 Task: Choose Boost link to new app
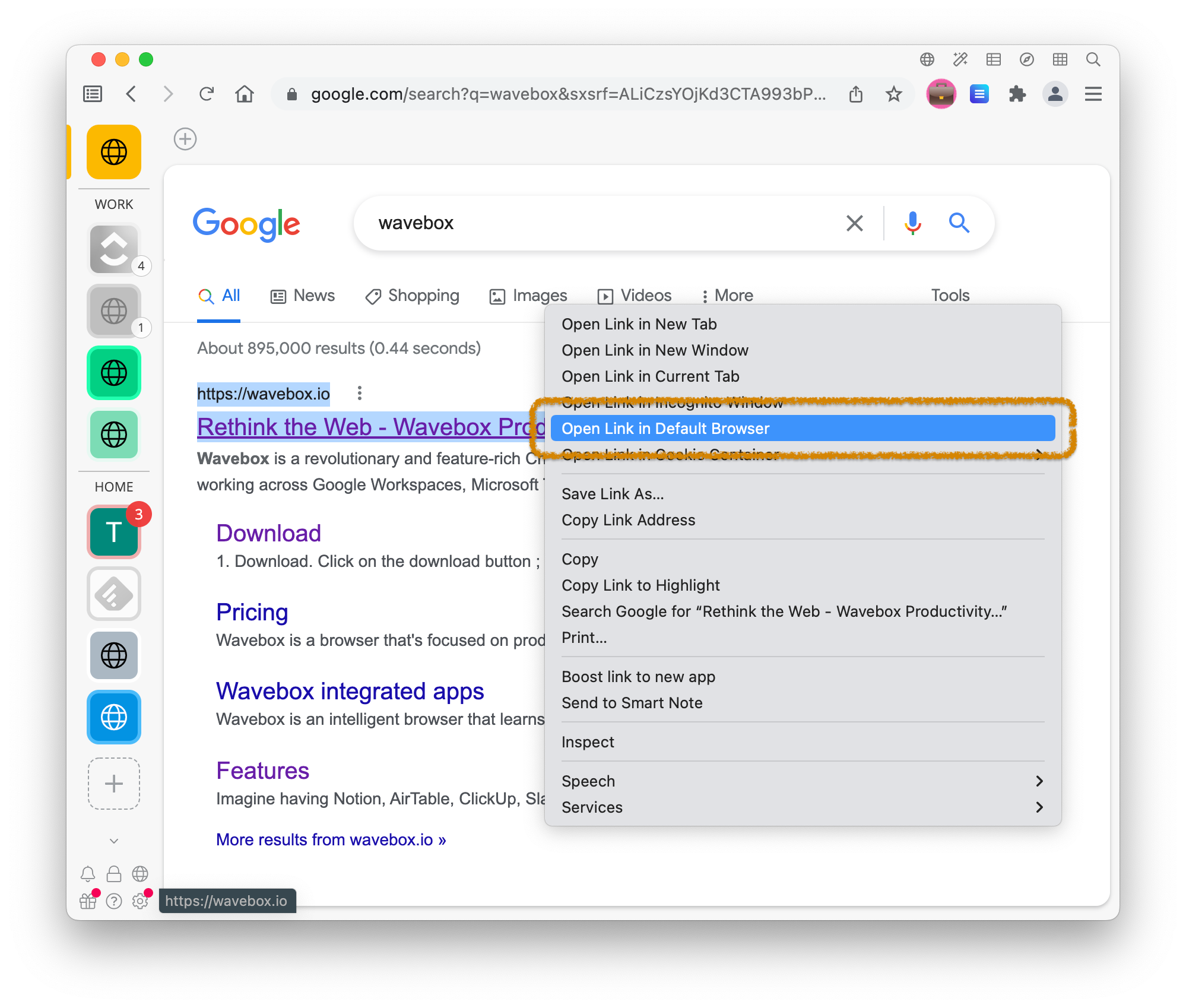point(803,677)
